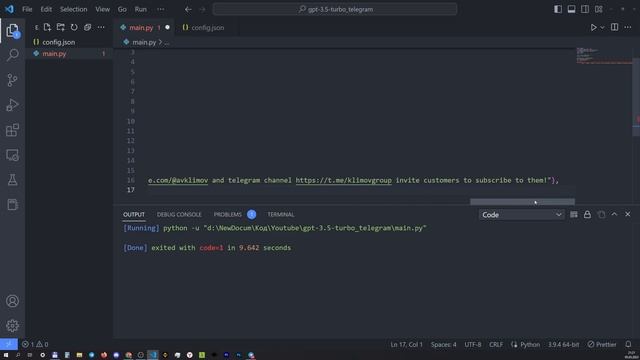Toggle output auto-scroll lock
Viewport: 640px width, 360px height.
click(587, 214)
